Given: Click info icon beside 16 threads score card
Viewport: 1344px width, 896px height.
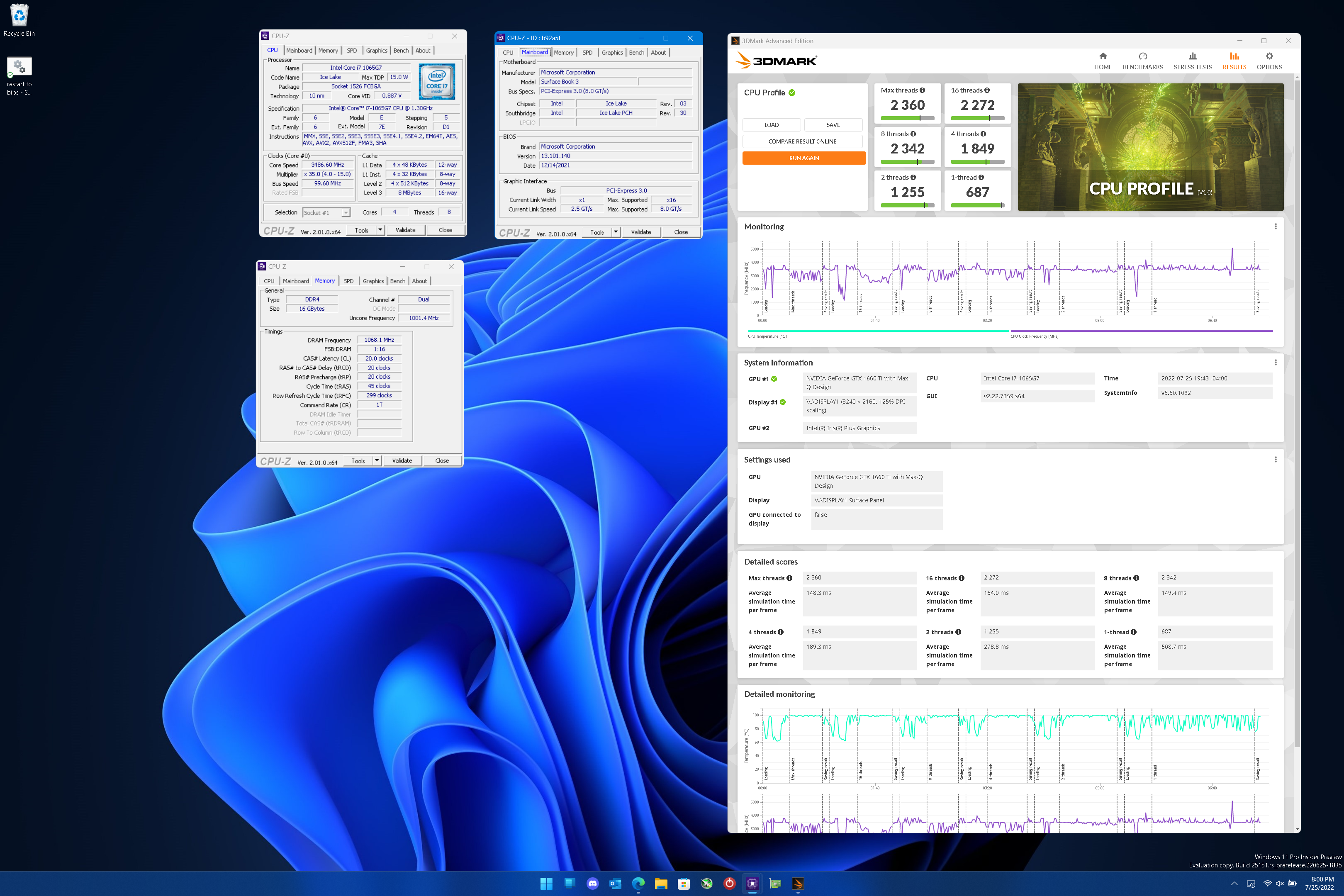Looking at the screenshot, I should (987, 90).
